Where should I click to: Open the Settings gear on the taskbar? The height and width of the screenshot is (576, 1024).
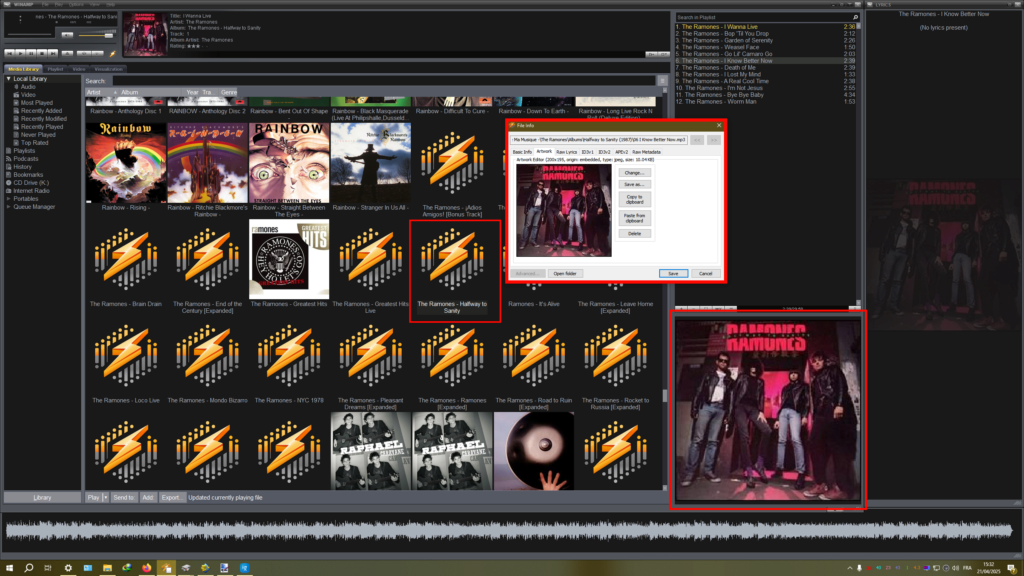point(68,568)
